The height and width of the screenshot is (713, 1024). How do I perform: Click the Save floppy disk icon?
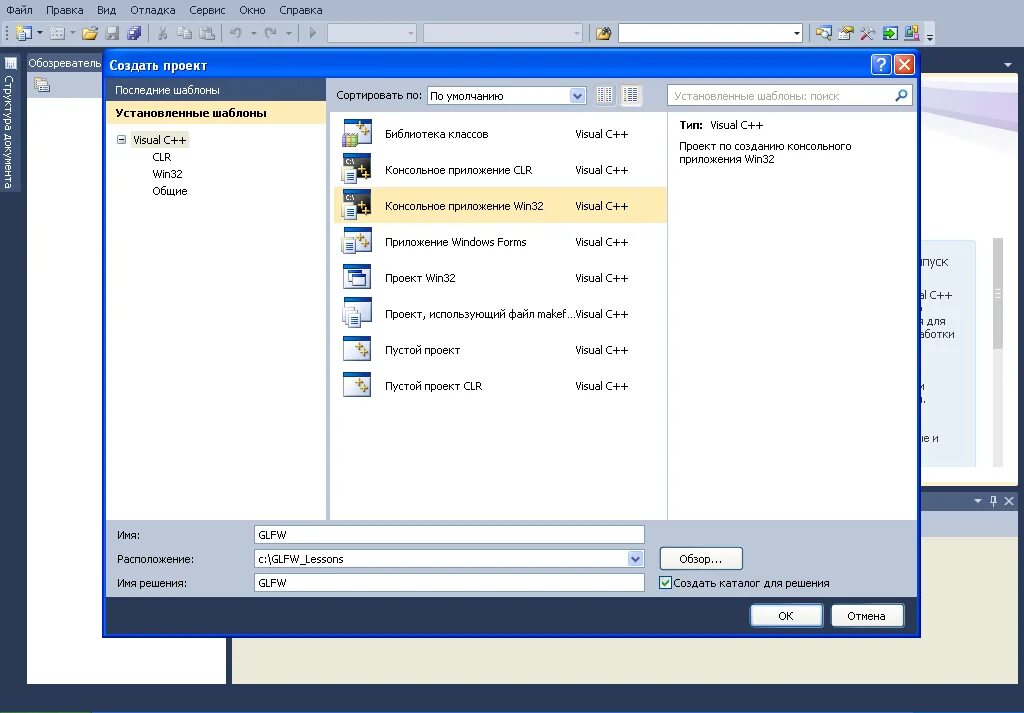(x=112, y=33)
